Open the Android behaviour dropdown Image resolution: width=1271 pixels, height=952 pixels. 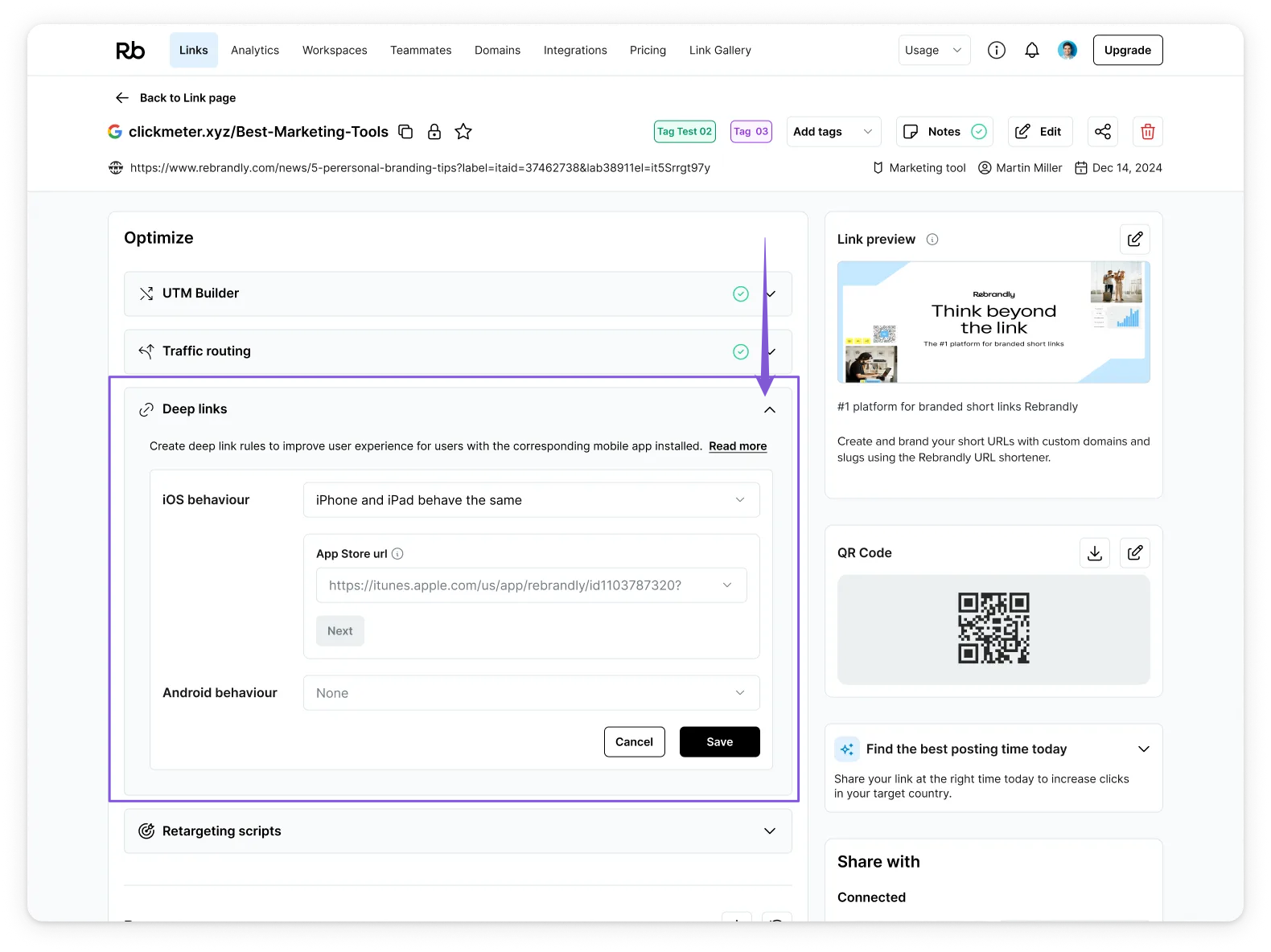coord(532,693)
